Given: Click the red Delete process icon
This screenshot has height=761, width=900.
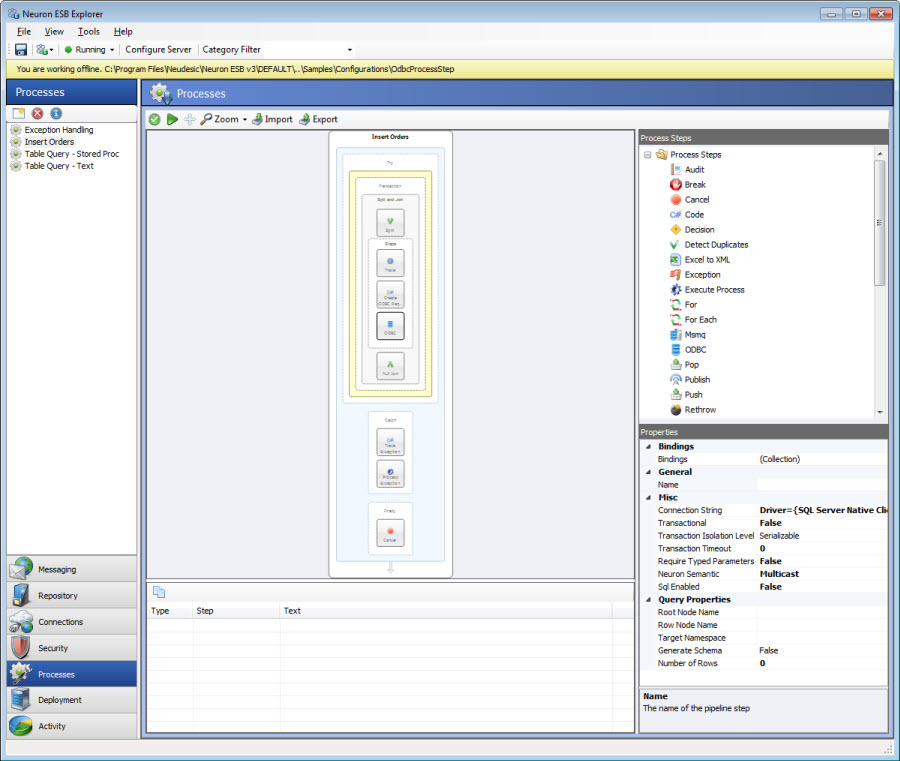Looking at the screenshot, I should click(37, 114).
